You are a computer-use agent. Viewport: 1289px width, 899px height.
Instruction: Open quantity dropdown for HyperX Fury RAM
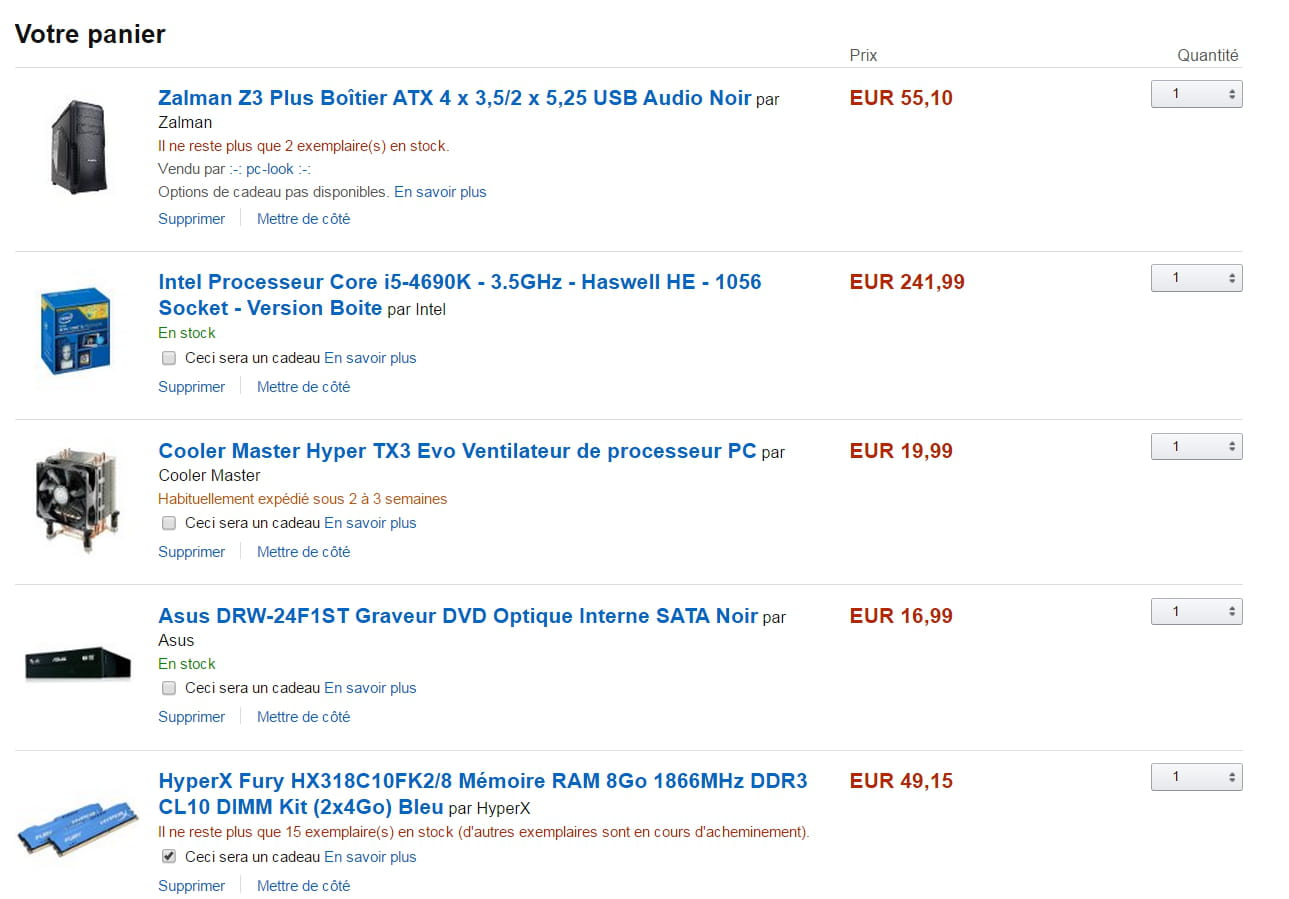(1196, 777)
